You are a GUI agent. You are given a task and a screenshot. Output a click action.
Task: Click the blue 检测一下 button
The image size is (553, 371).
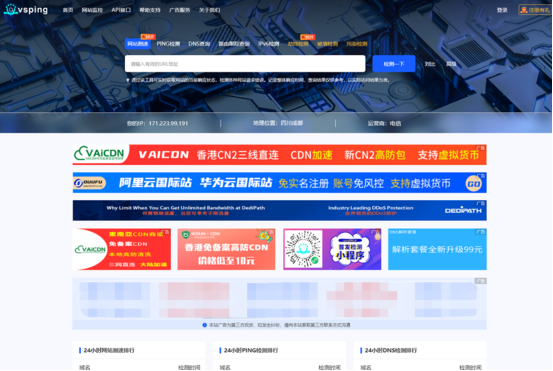394,64
